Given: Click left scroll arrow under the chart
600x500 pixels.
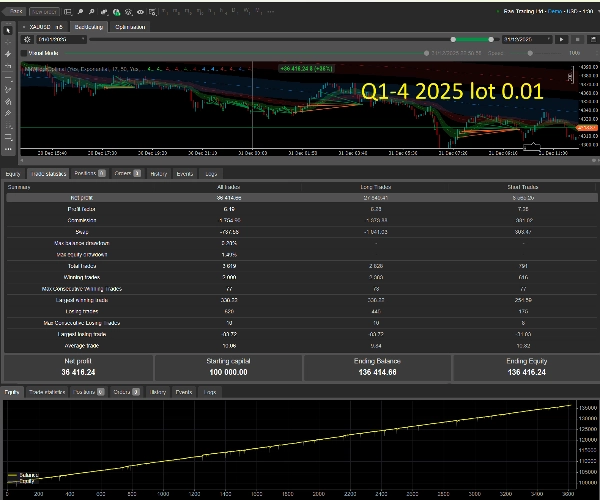Looking at the screenshot, I should (x=22, y=161).
